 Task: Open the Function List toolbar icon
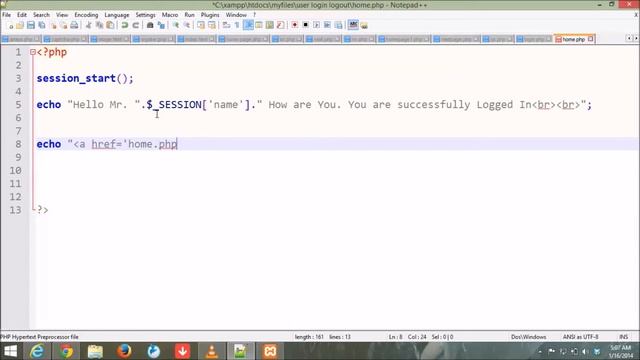coord(280,25)
